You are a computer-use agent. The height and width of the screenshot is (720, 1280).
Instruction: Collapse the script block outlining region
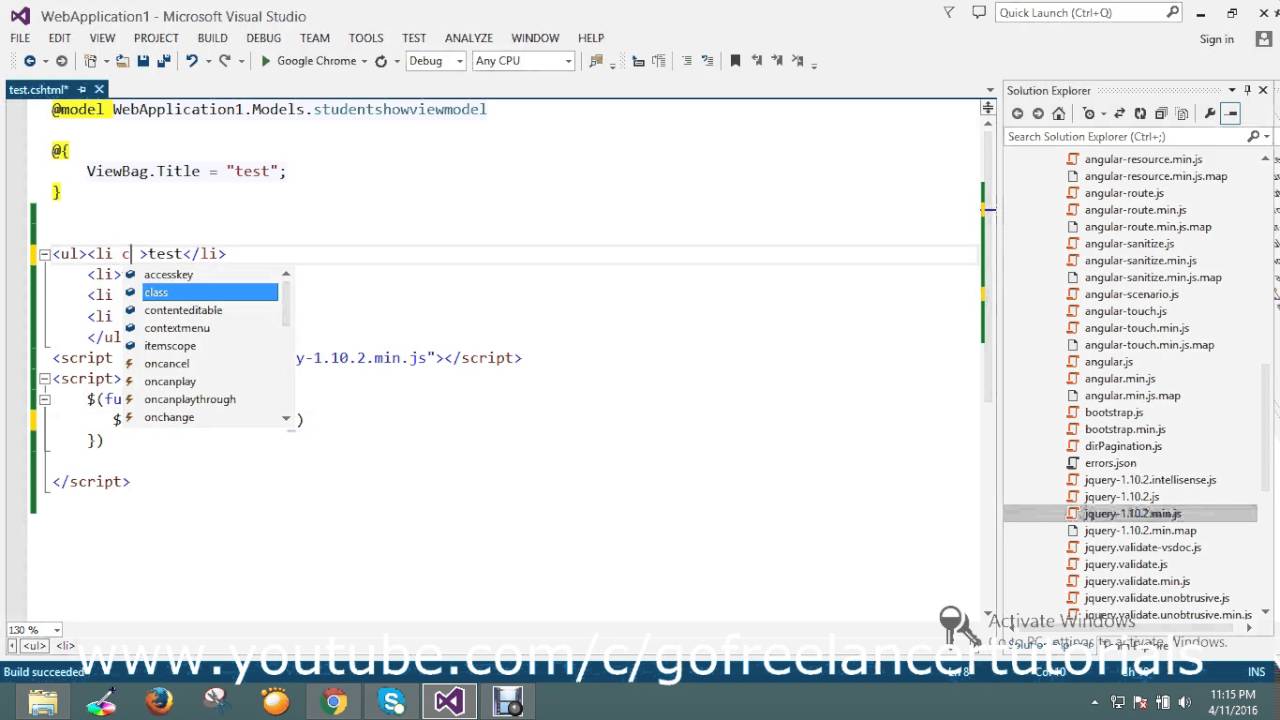pyautogui.click(x=44, y=379)
